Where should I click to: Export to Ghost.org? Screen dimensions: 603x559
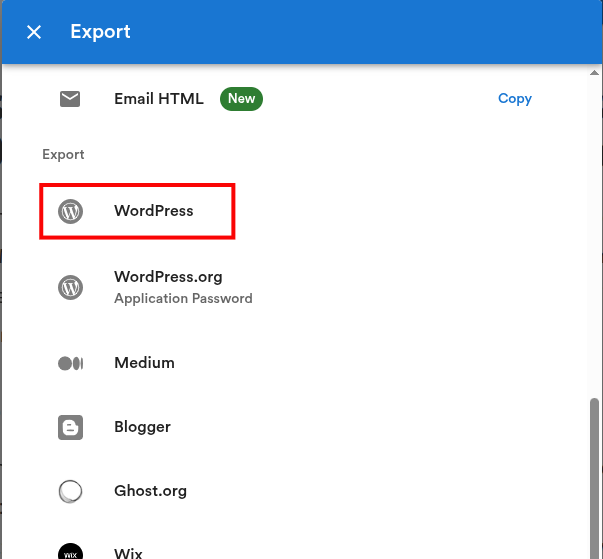click(150, 491)
